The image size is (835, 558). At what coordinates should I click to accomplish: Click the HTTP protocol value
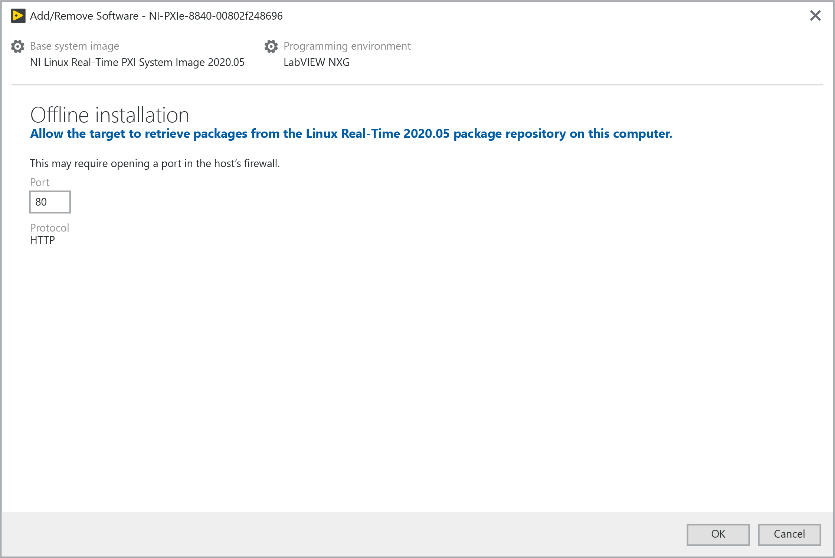click(42, 241)
